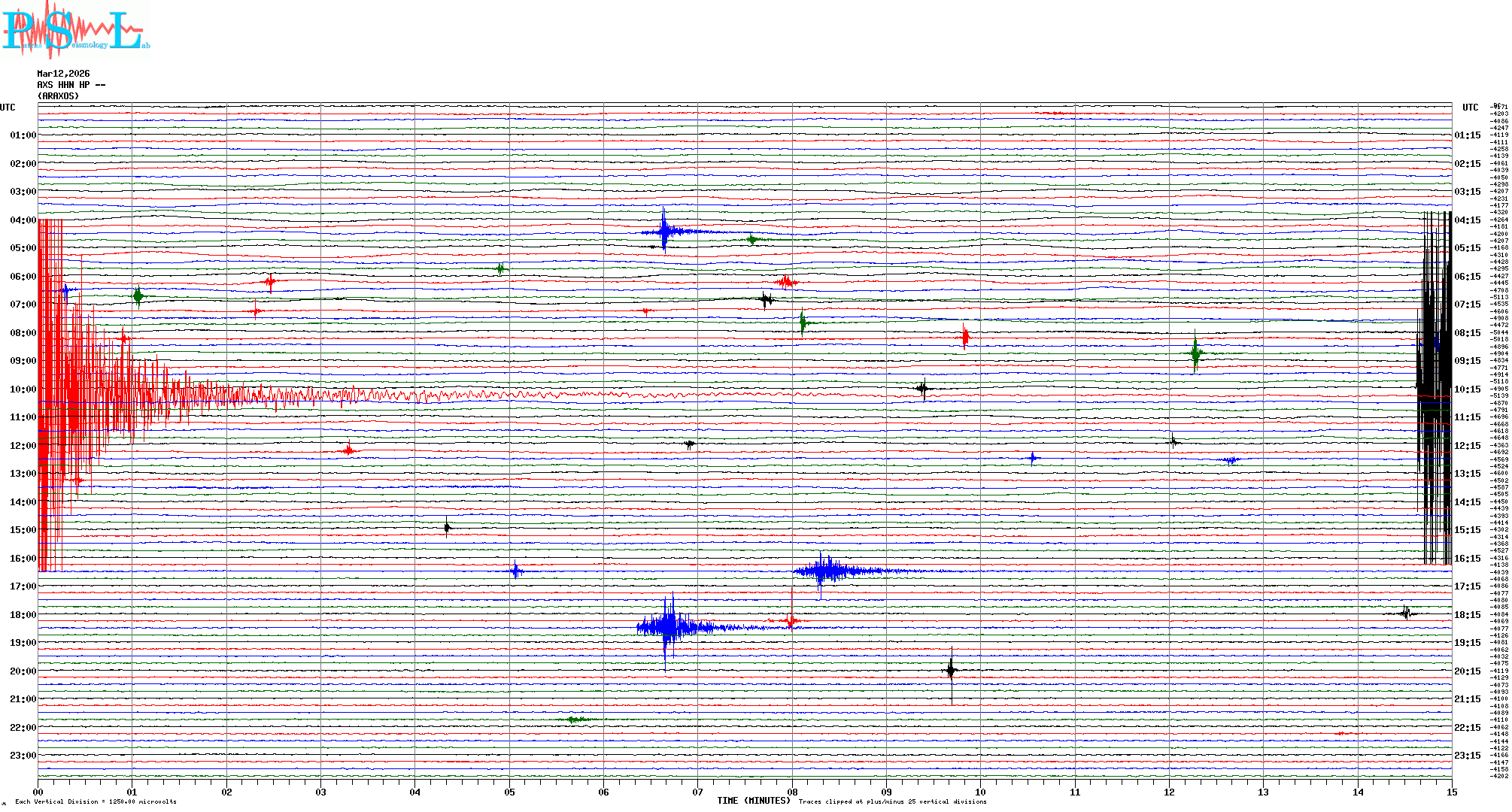Select minute tick 07 on bottom axis
1512x812 pixels.
point(697,792)
